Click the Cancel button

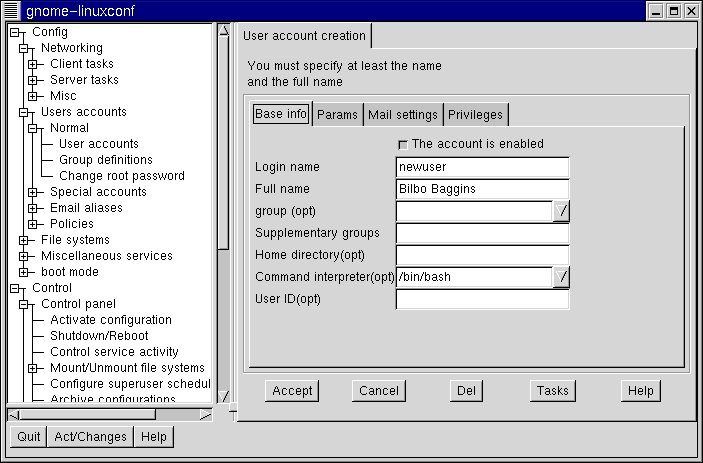(379, 391)
